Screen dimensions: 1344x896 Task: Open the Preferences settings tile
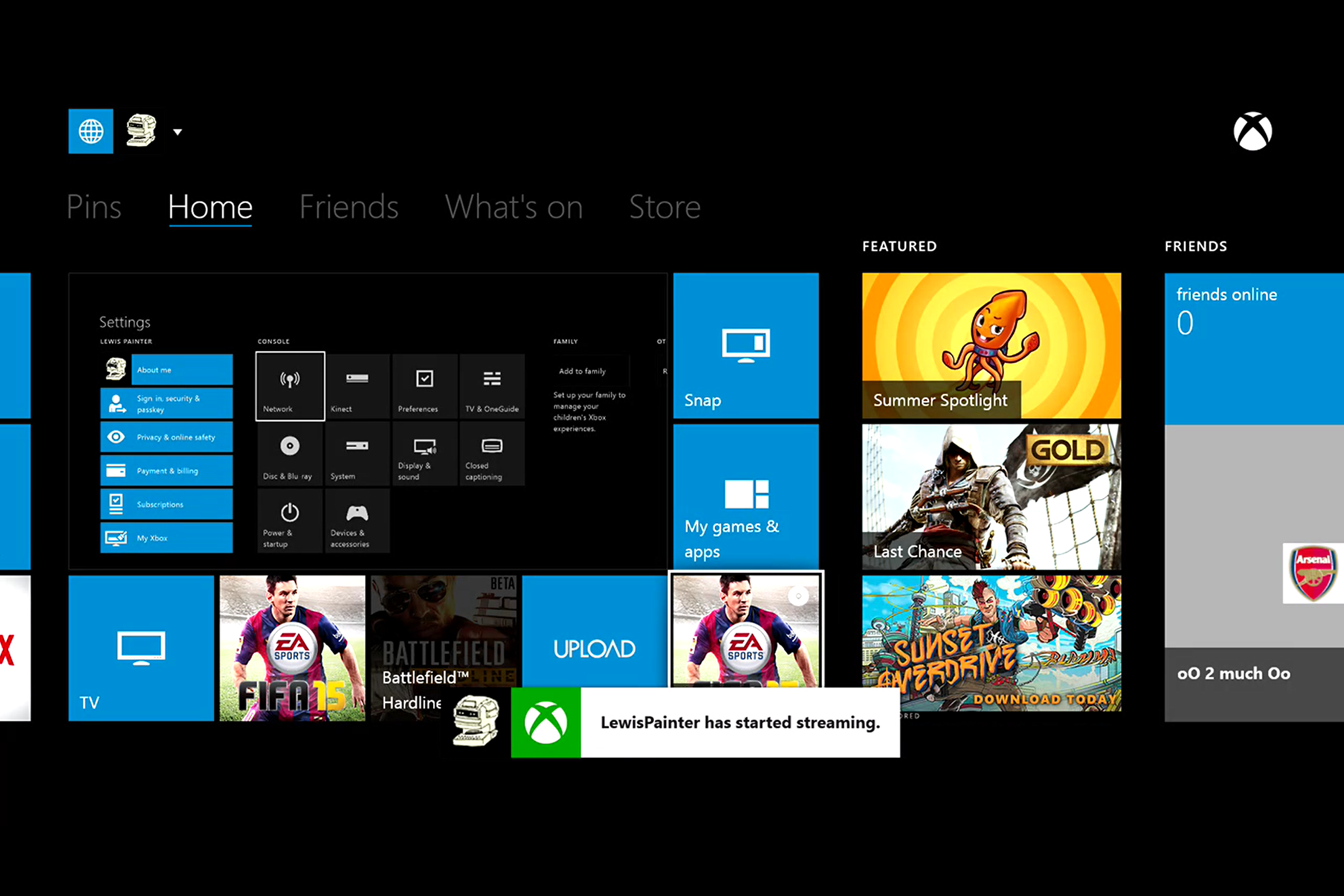pyautogui.click(x=425, y=386)
